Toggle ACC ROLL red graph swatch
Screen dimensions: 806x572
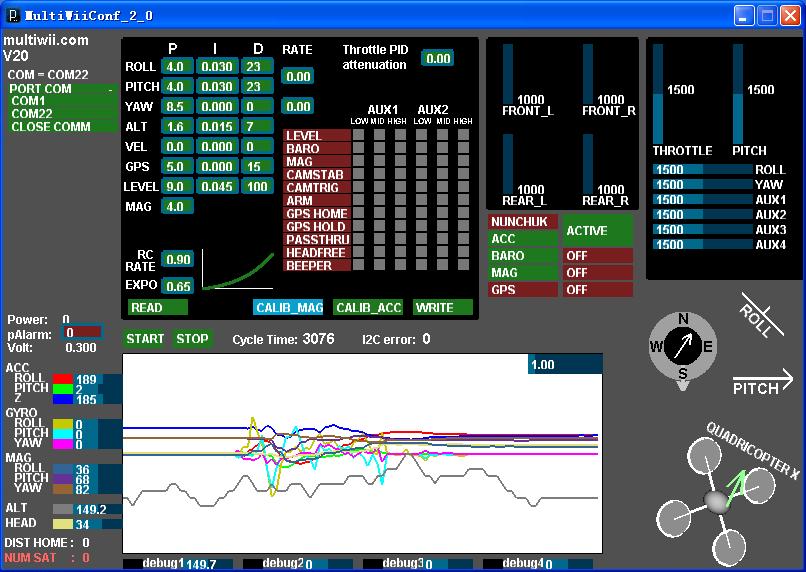[63, 379]
